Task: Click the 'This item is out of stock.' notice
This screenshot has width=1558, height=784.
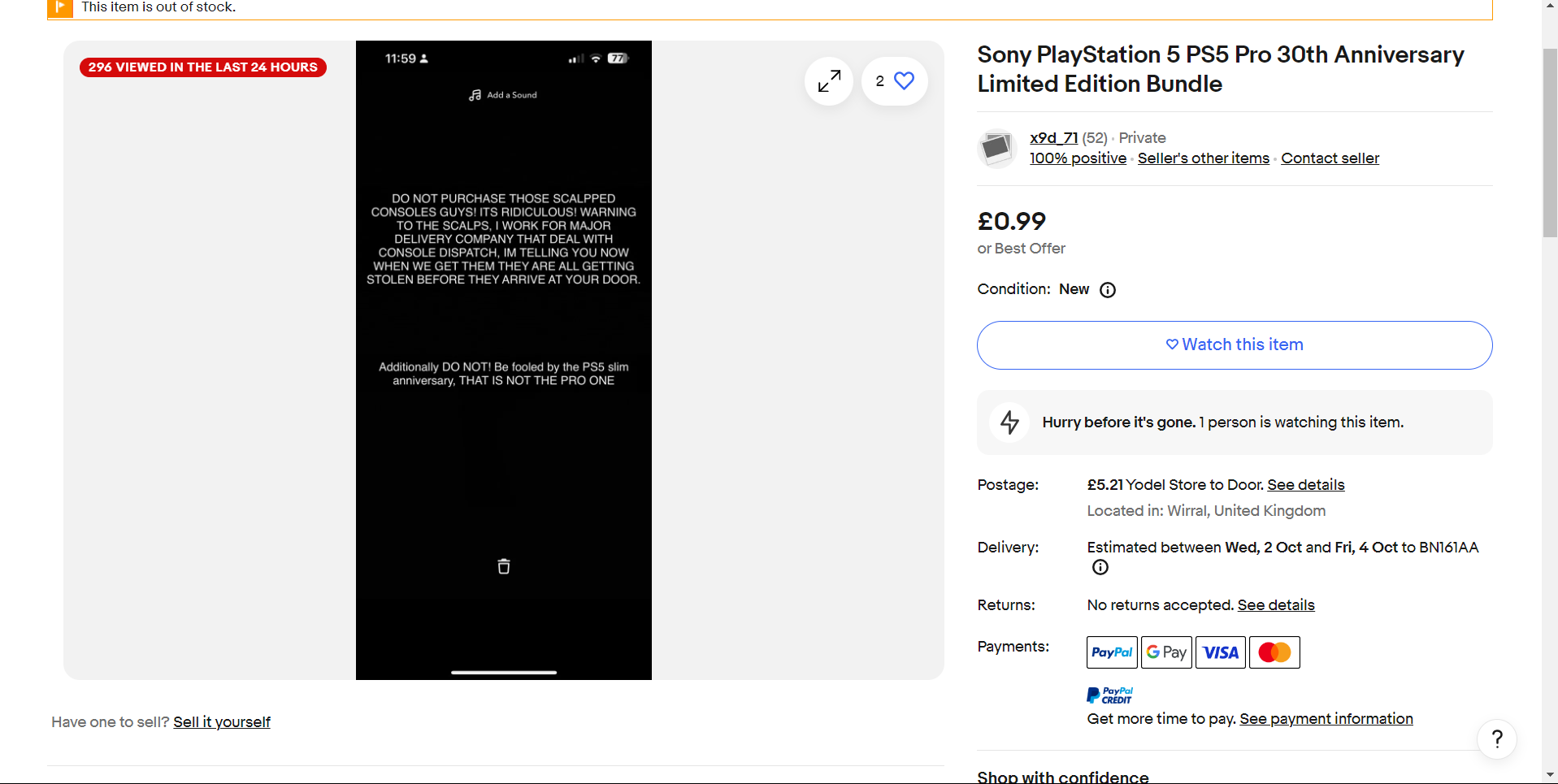Action: pos(158,7)
